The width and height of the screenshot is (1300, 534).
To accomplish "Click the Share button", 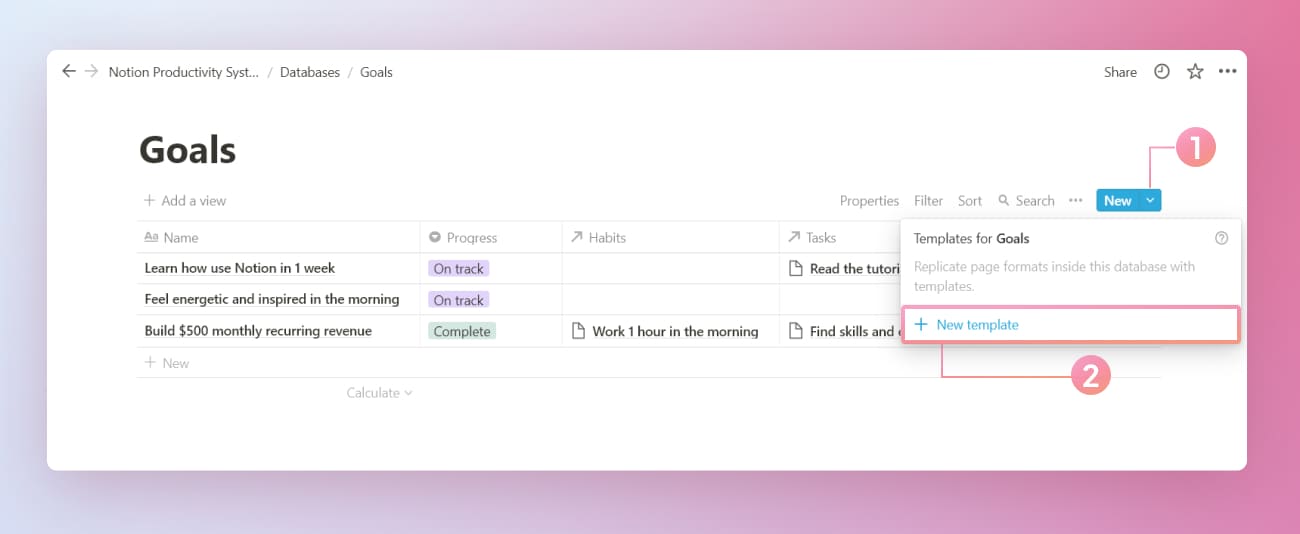I will [x=1120, y=72].
